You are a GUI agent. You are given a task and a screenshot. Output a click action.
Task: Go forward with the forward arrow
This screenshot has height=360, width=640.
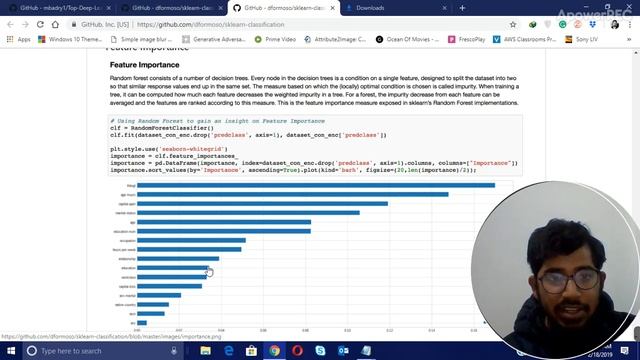(x=25, y=24)
